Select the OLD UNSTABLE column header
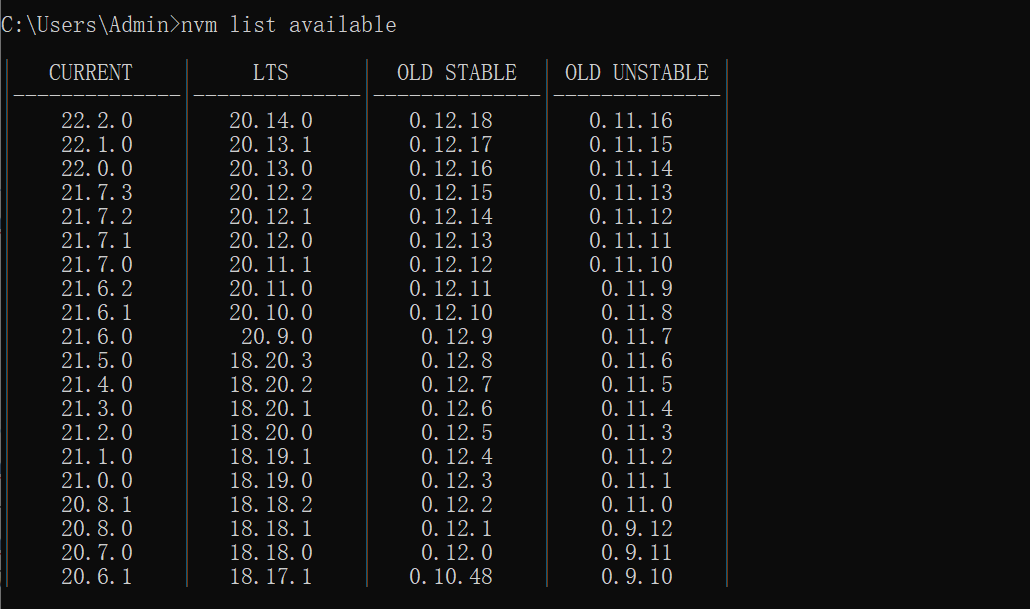The height and width of the screenshot is (609, 1030). point(637,72)
